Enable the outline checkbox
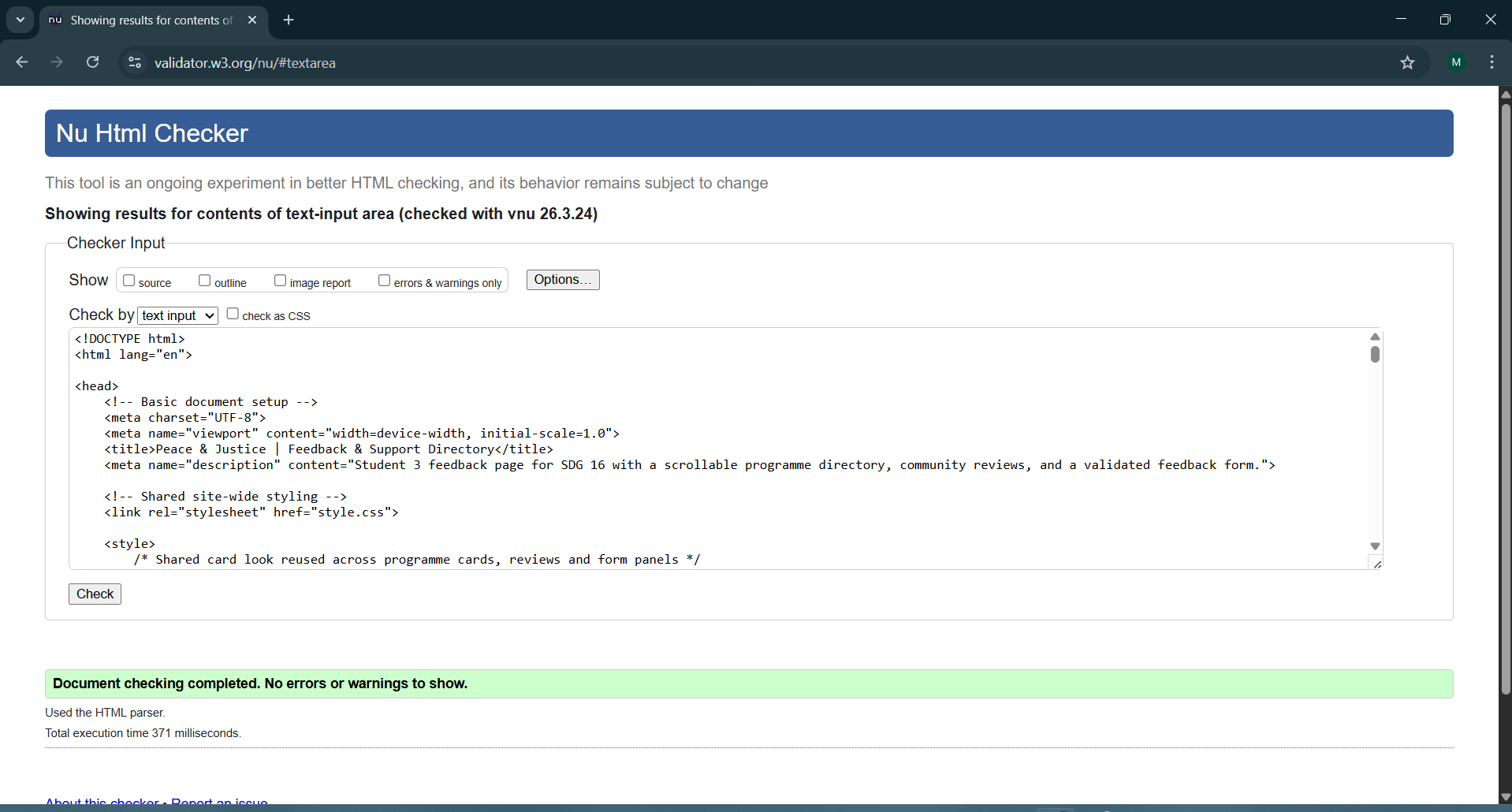Image resolution: width=1512 pixels, height=812 pixels. pyautogui.click(x=205, y=280)
